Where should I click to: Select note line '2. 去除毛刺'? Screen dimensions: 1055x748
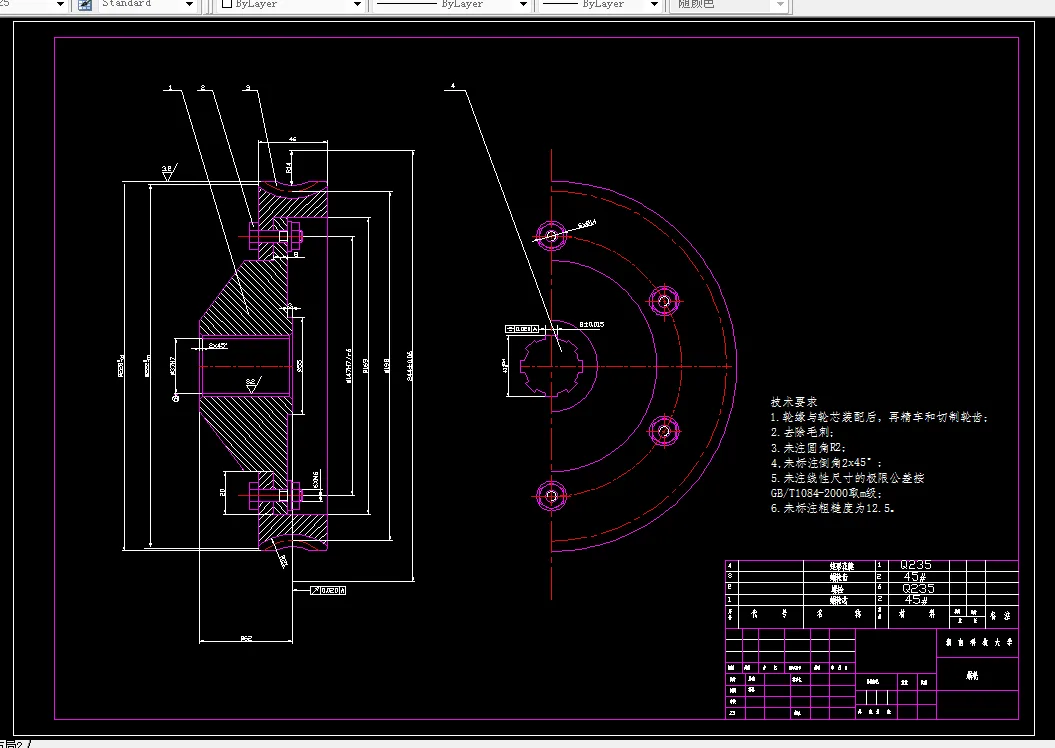pos(802,433)
